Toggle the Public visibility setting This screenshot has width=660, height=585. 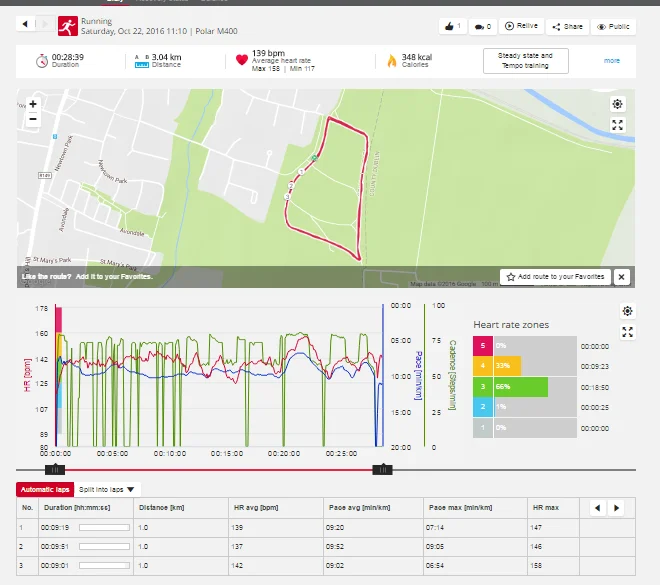click(x=614, y=27)
